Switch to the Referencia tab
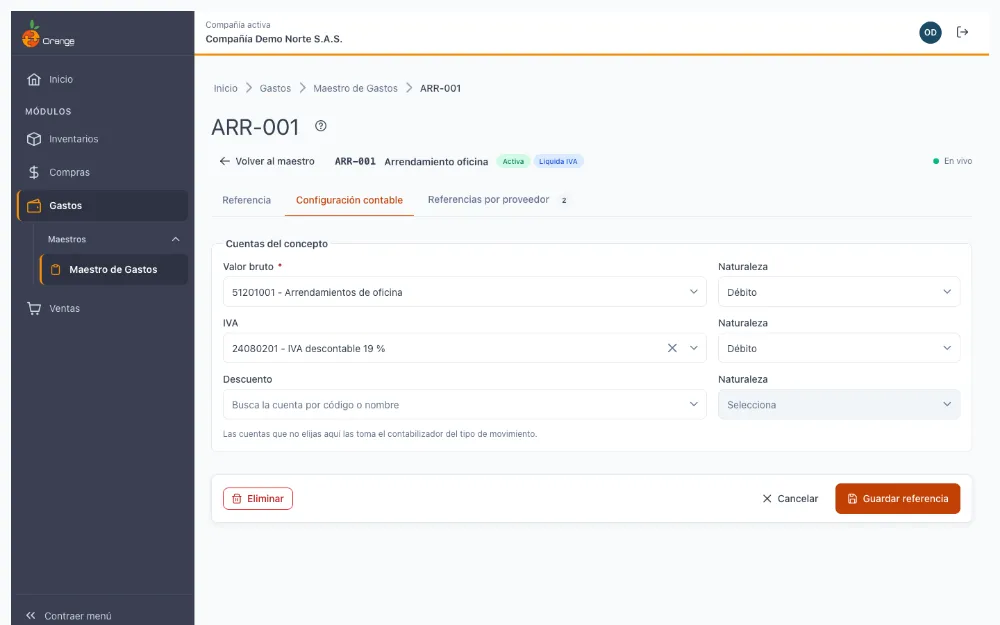Viewport: 1000px width, 625px height. click(246, 200)
